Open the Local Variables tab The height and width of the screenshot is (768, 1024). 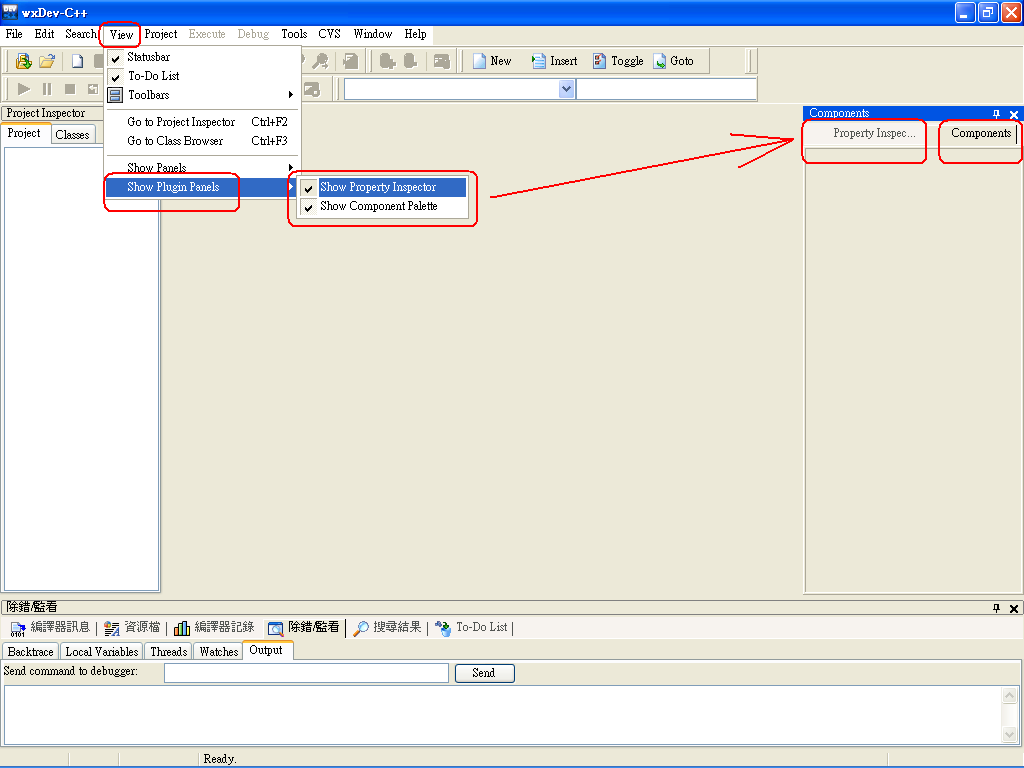(x=102, y=652)
